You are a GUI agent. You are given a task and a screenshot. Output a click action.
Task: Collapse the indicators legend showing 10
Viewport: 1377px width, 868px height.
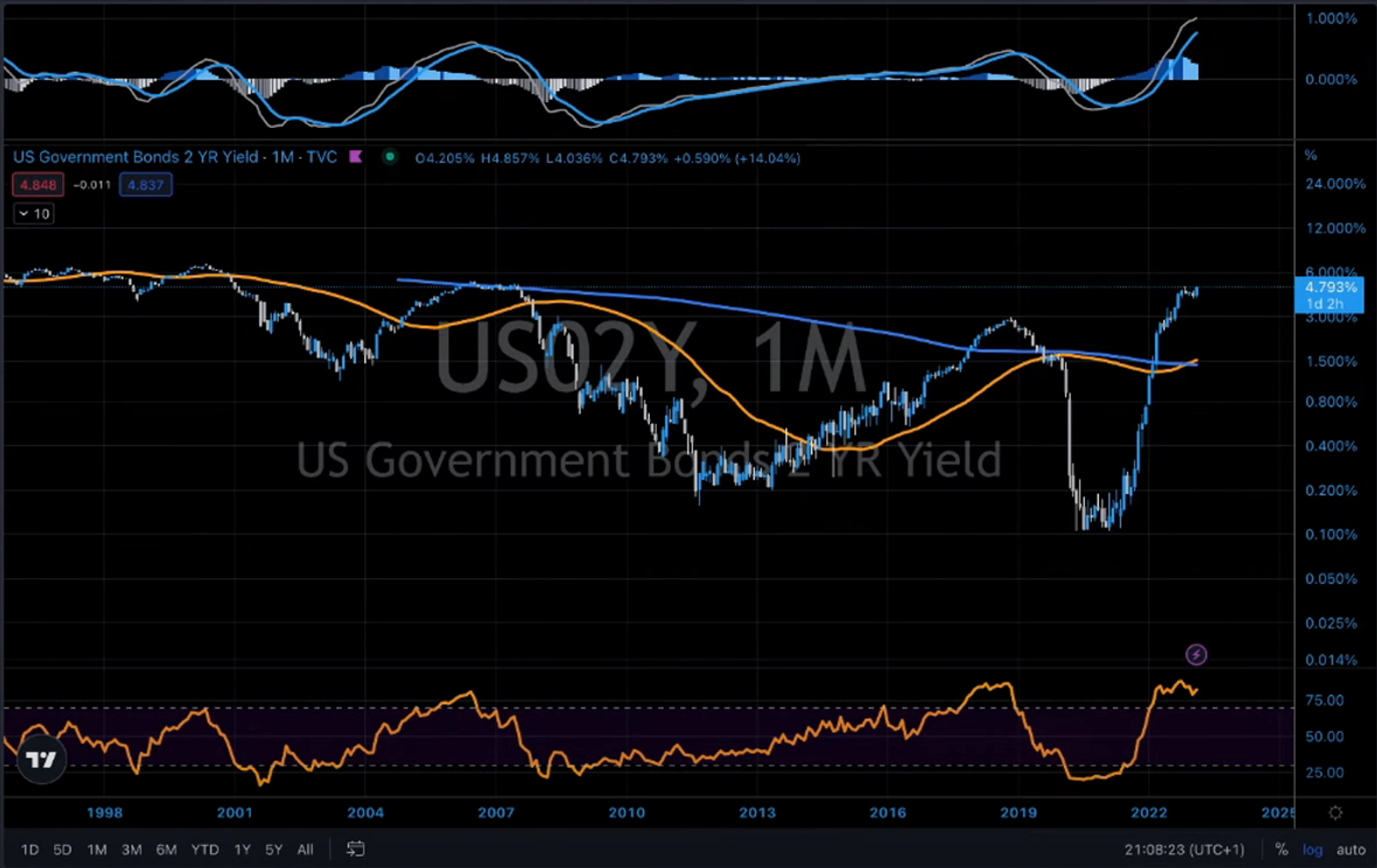[x=34, y=214]
